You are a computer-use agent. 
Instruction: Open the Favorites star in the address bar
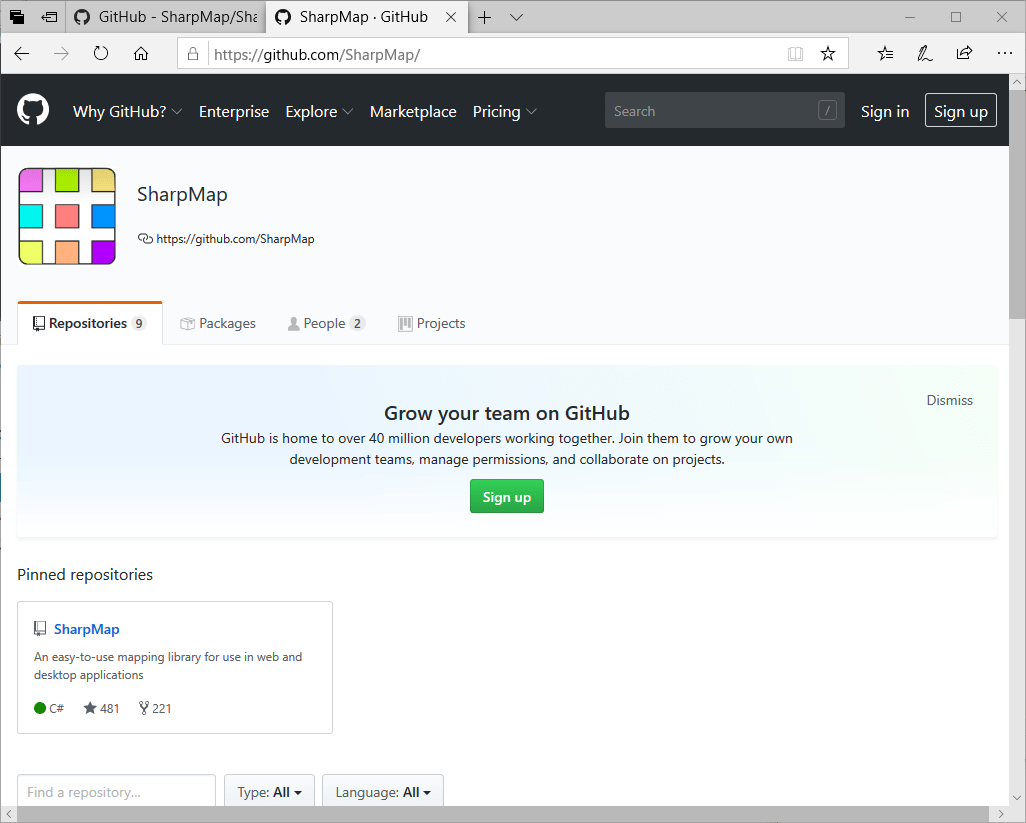828,54
